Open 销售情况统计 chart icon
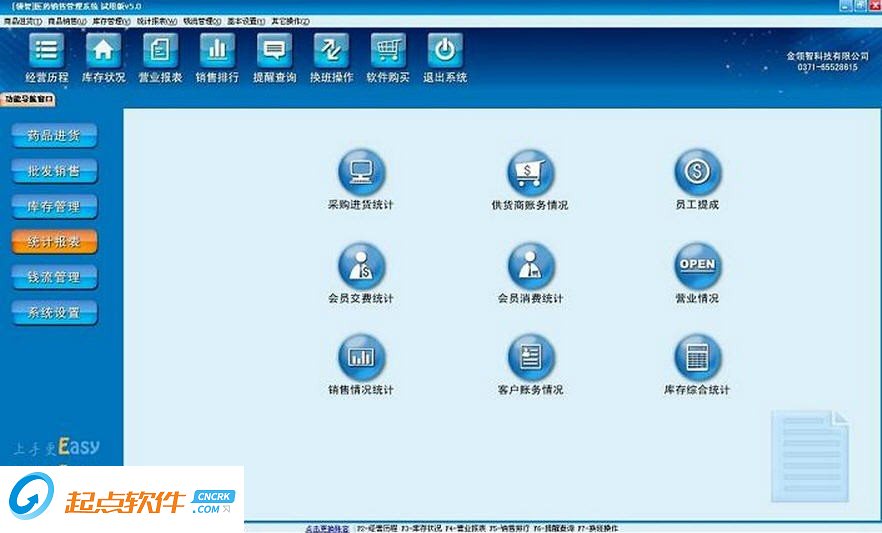 pyautogui.click(x=361, y=358)
